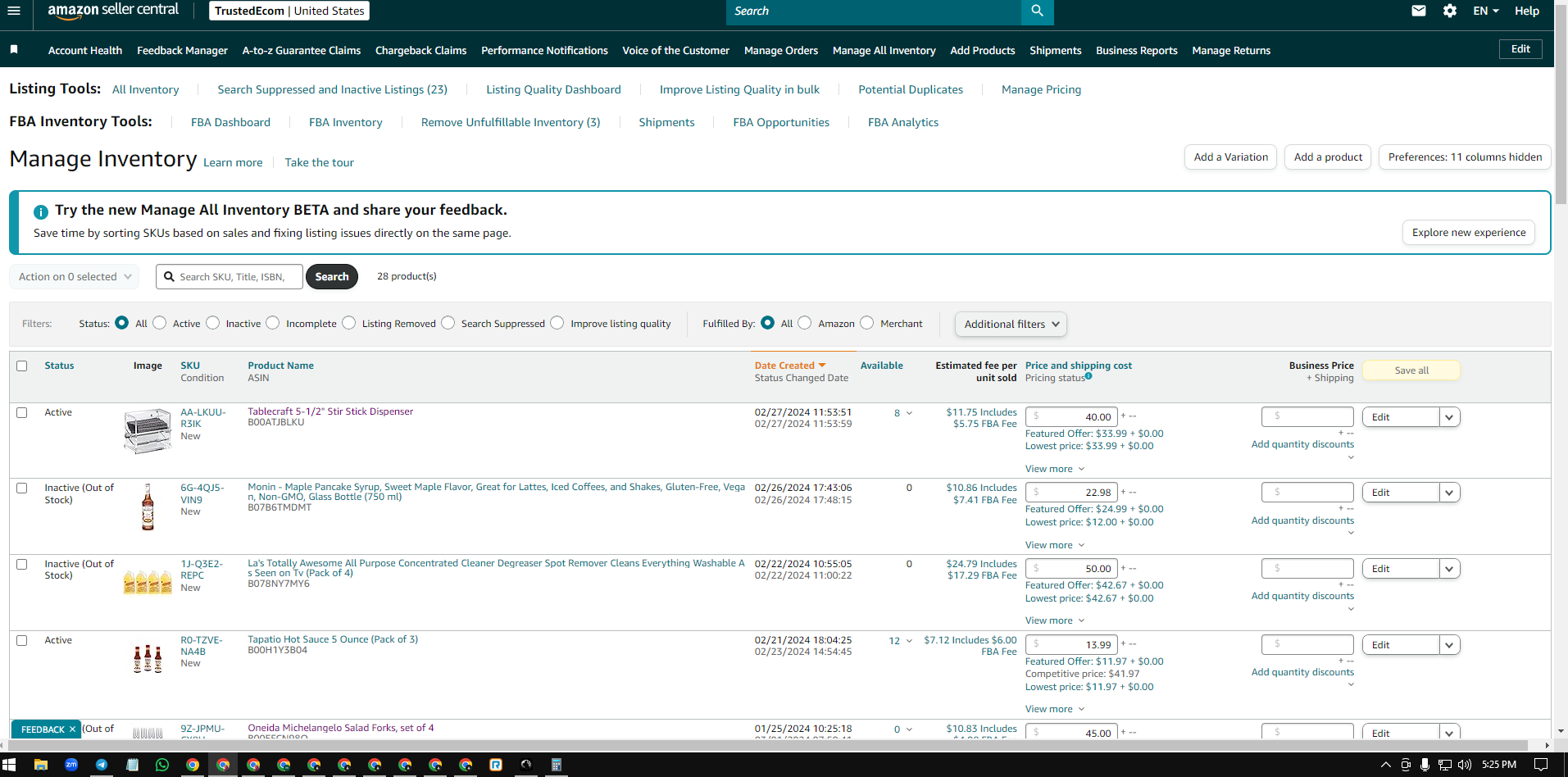The image size is (1568, 777).
Task: Click the Add a product button
Action: (x=1328, y=157)
